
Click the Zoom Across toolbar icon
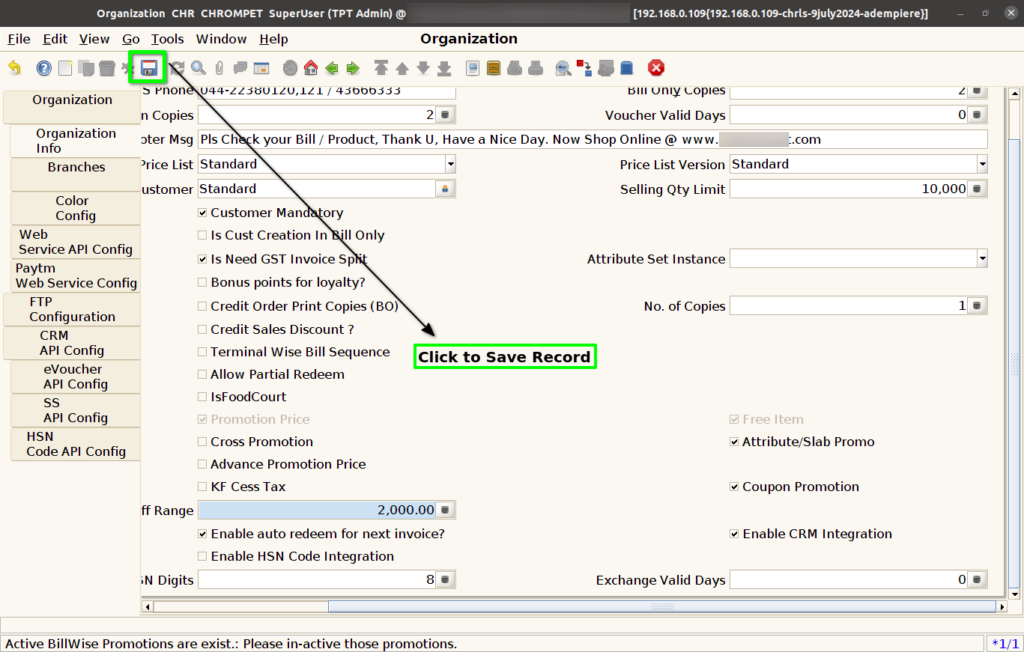point(563,68)
